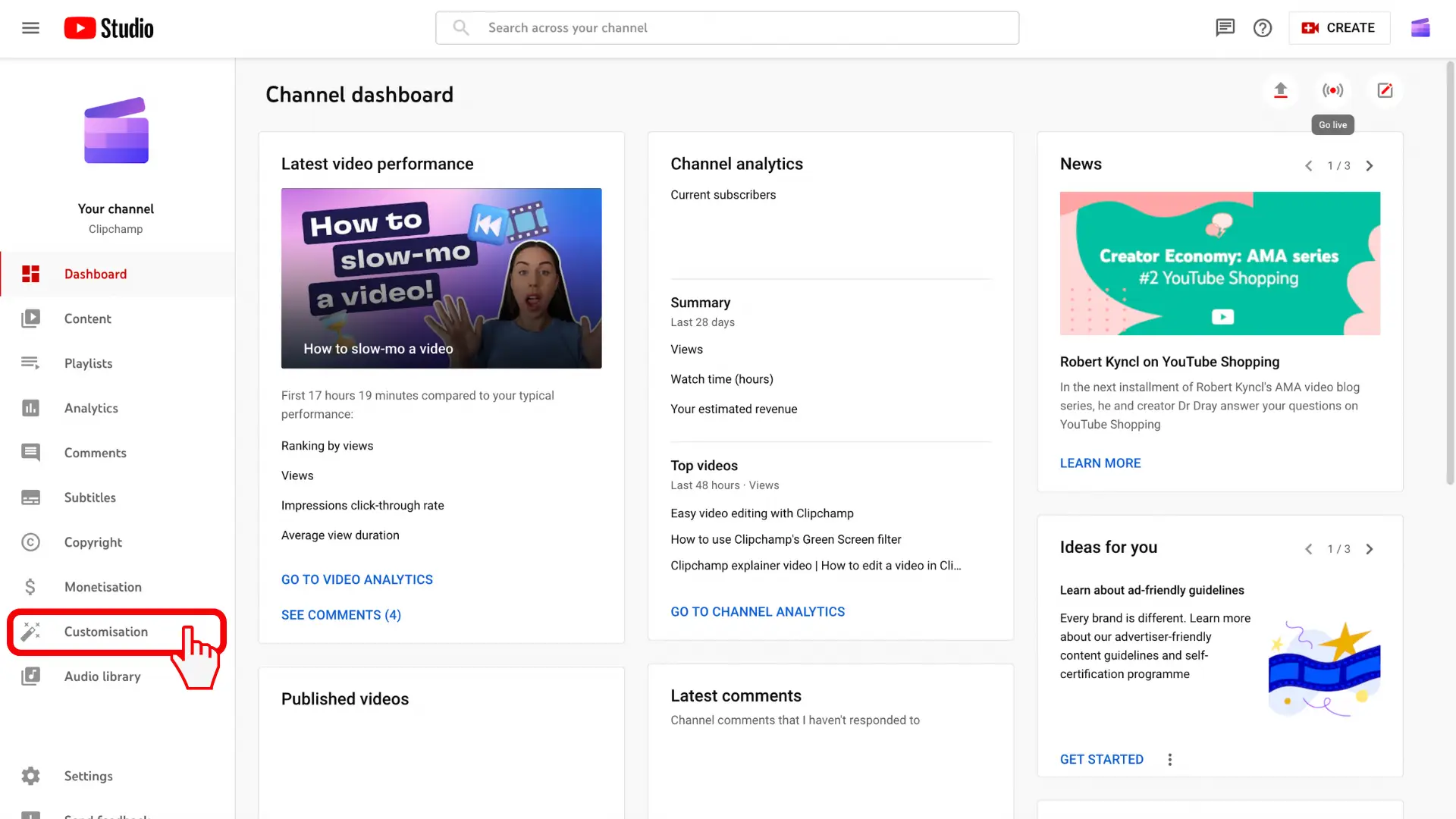This screenshot has height=819, width=1456.
Task: Open the Content section icon
Action: click(31, 319)
